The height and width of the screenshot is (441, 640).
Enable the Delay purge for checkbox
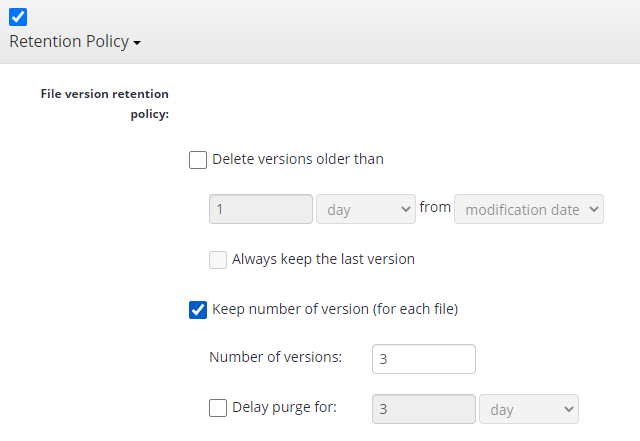[218, 408]
